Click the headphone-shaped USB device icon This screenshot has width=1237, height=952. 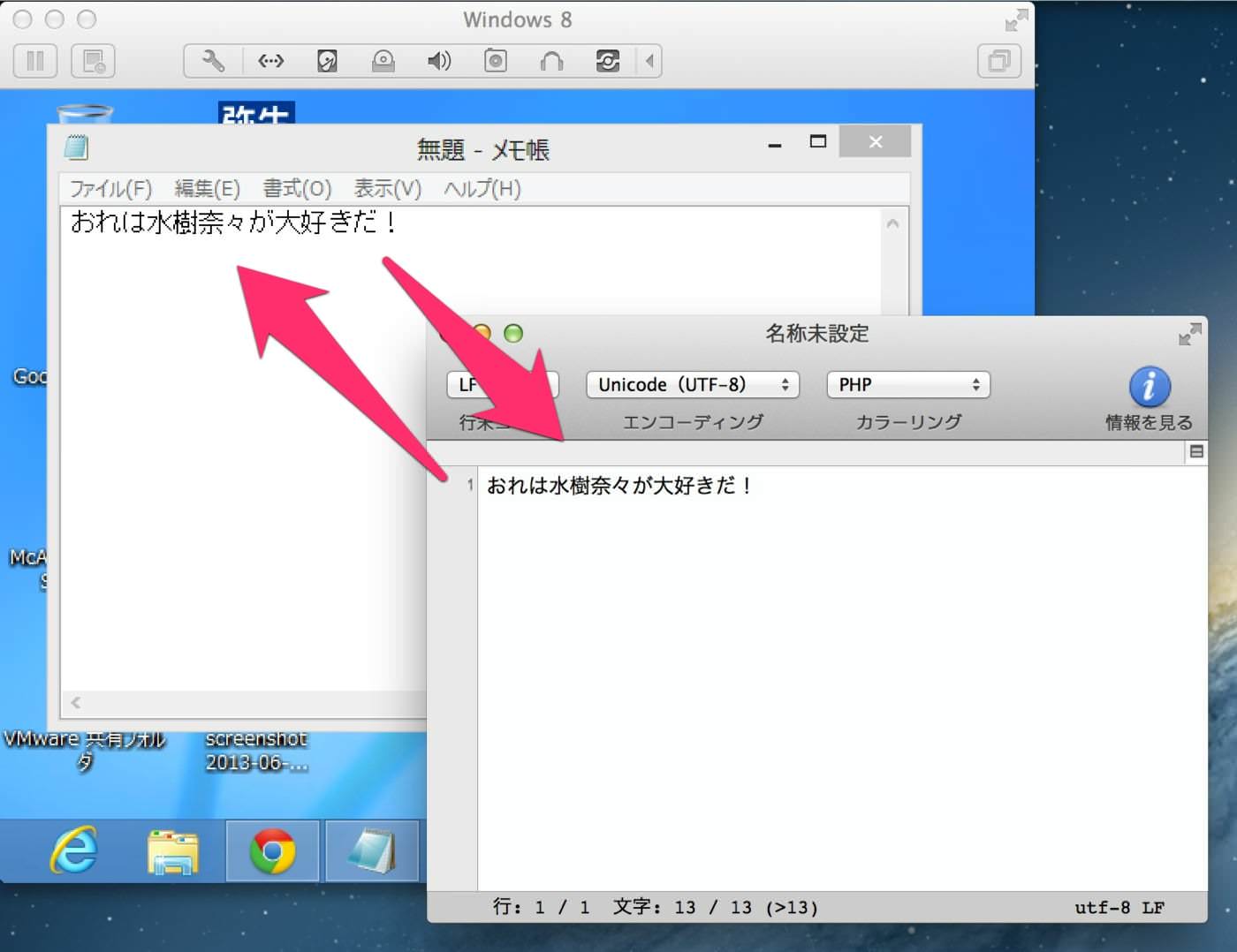[x=551, y=61]
